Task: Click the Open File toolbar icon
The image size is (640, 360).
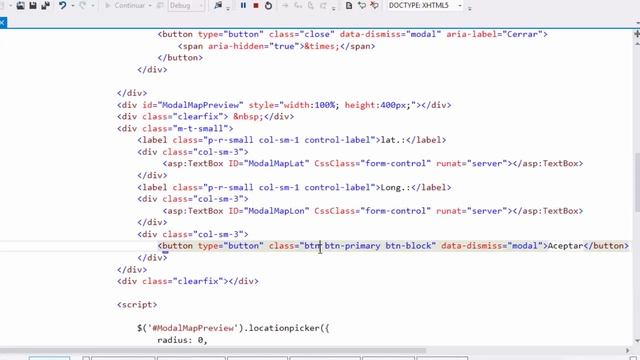Action: 20,5
